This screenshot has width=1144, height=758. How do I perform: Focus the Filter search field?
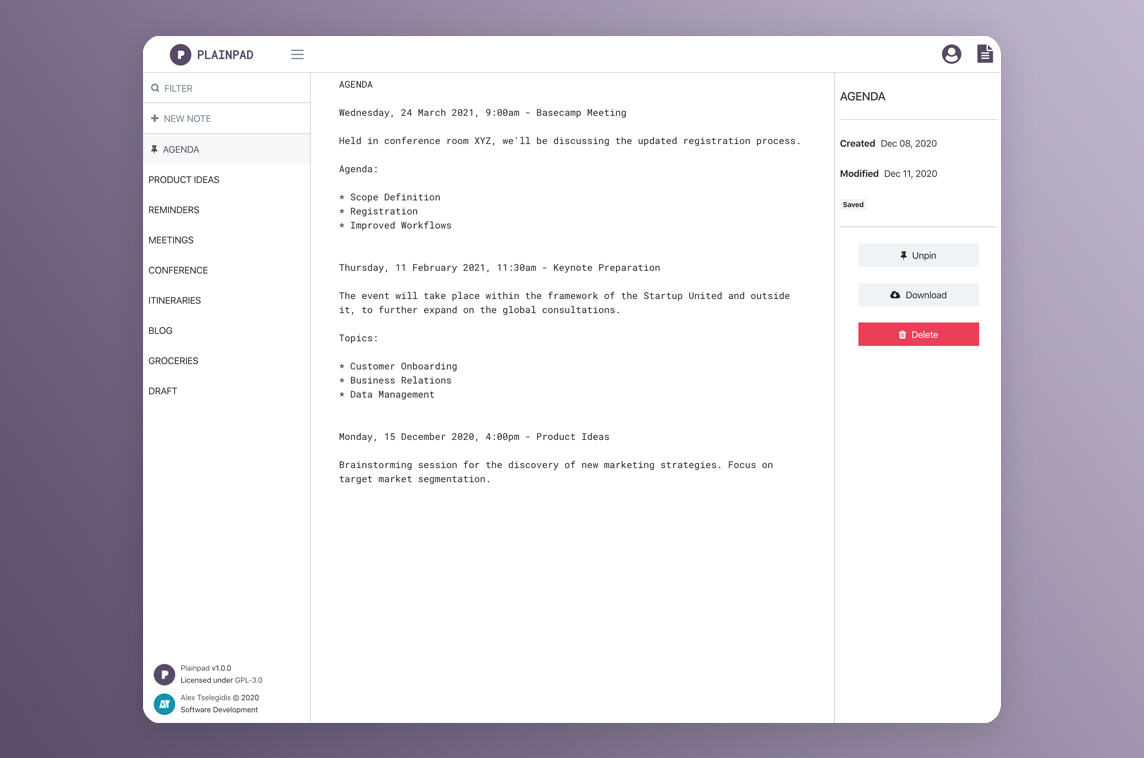coord(235,88)
